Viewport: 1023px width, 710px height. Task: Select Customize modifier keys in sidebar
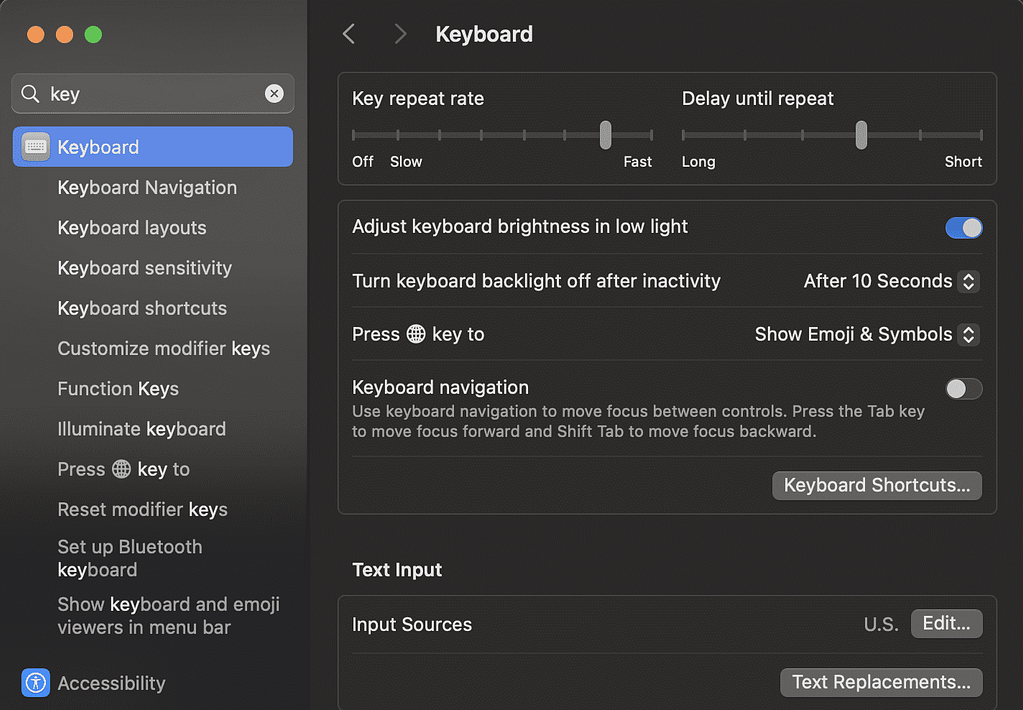coord(164,348)
